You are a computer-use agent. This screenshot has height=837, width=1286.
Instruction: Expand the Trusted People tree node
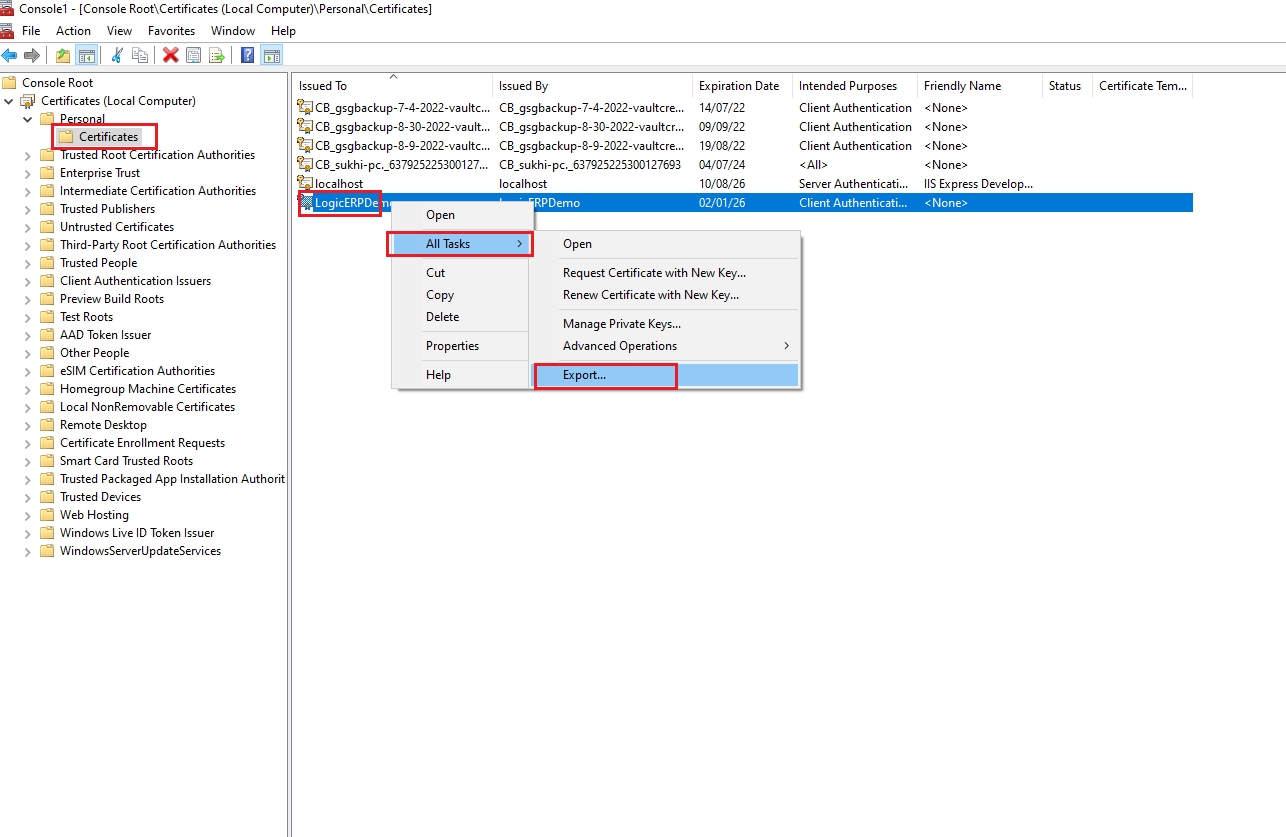(x=28, y=263)
